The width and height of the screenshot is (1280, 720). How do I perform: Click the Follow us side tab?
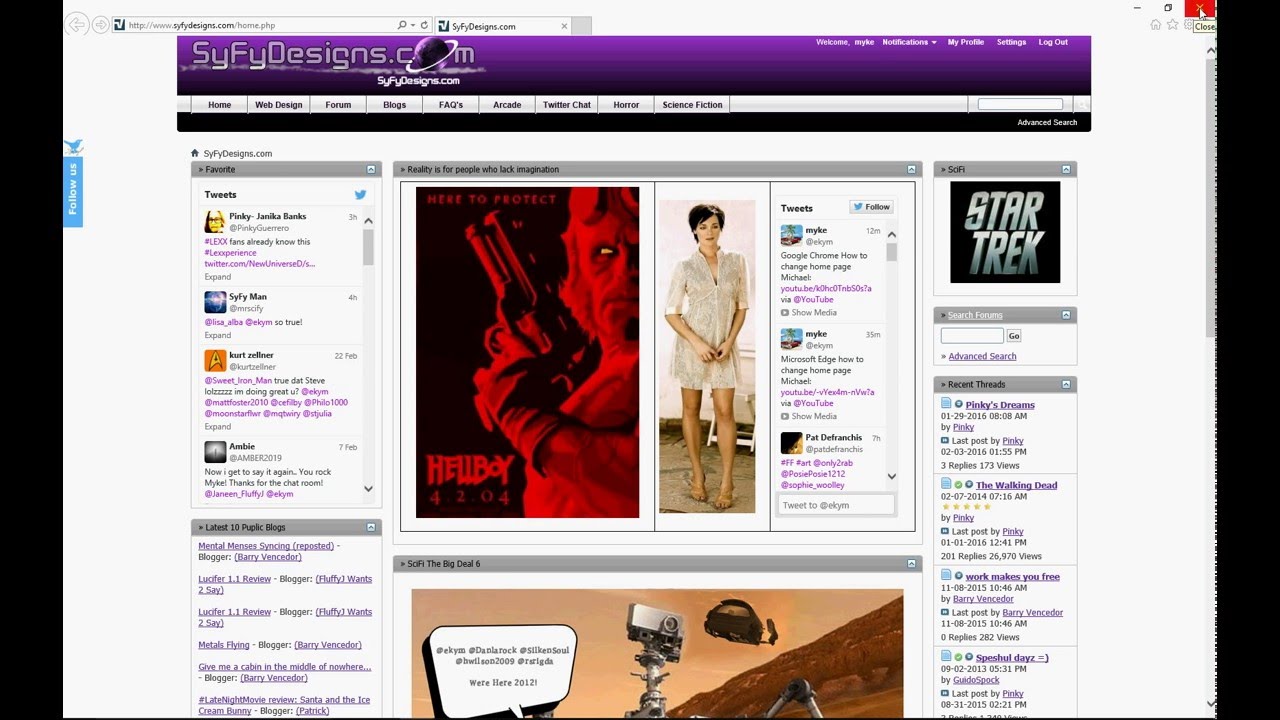(x=73, y=190)
